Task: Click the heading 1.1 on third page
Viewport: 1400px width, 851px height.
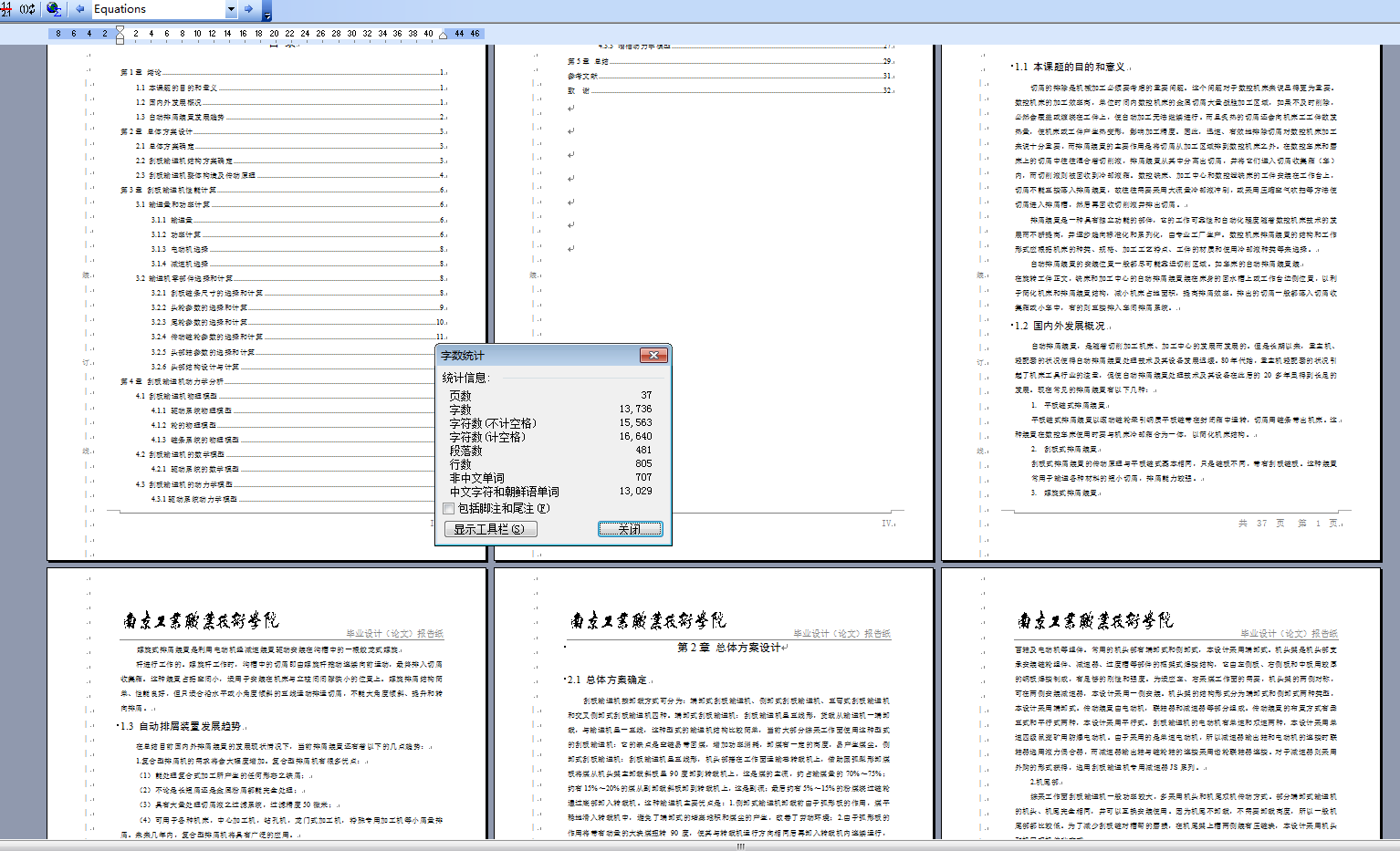Action: pyautogui.click(x=1070, y=67)
